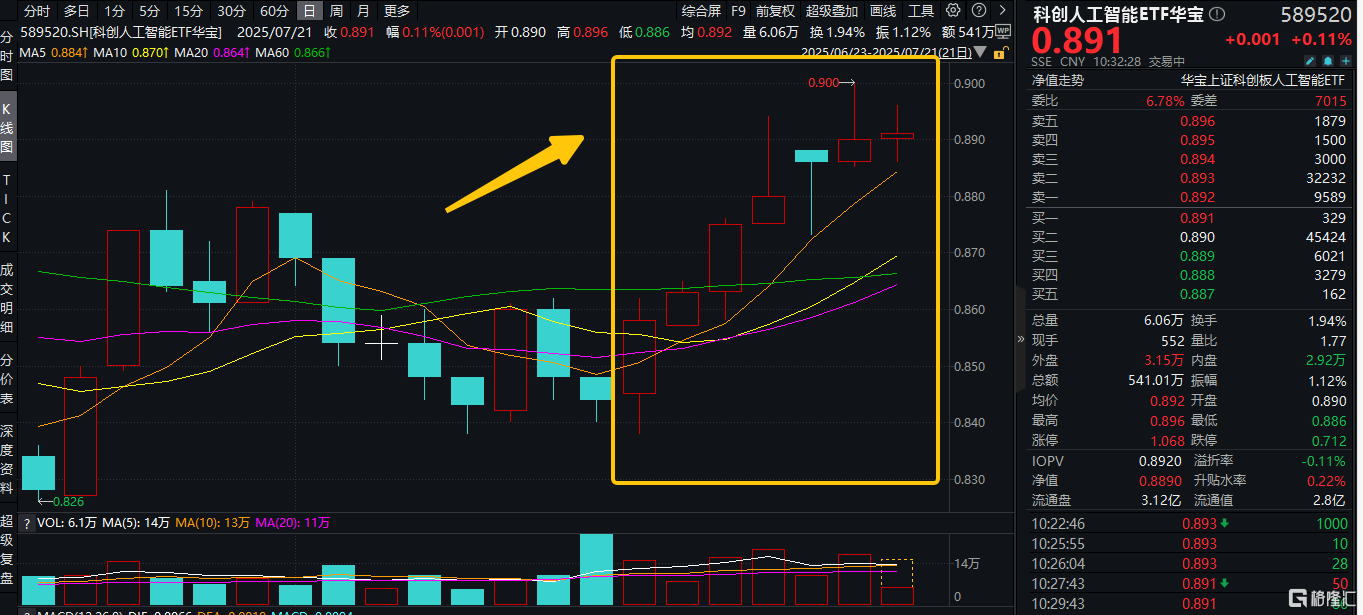Click 超级叠加 overlay button

832,11
